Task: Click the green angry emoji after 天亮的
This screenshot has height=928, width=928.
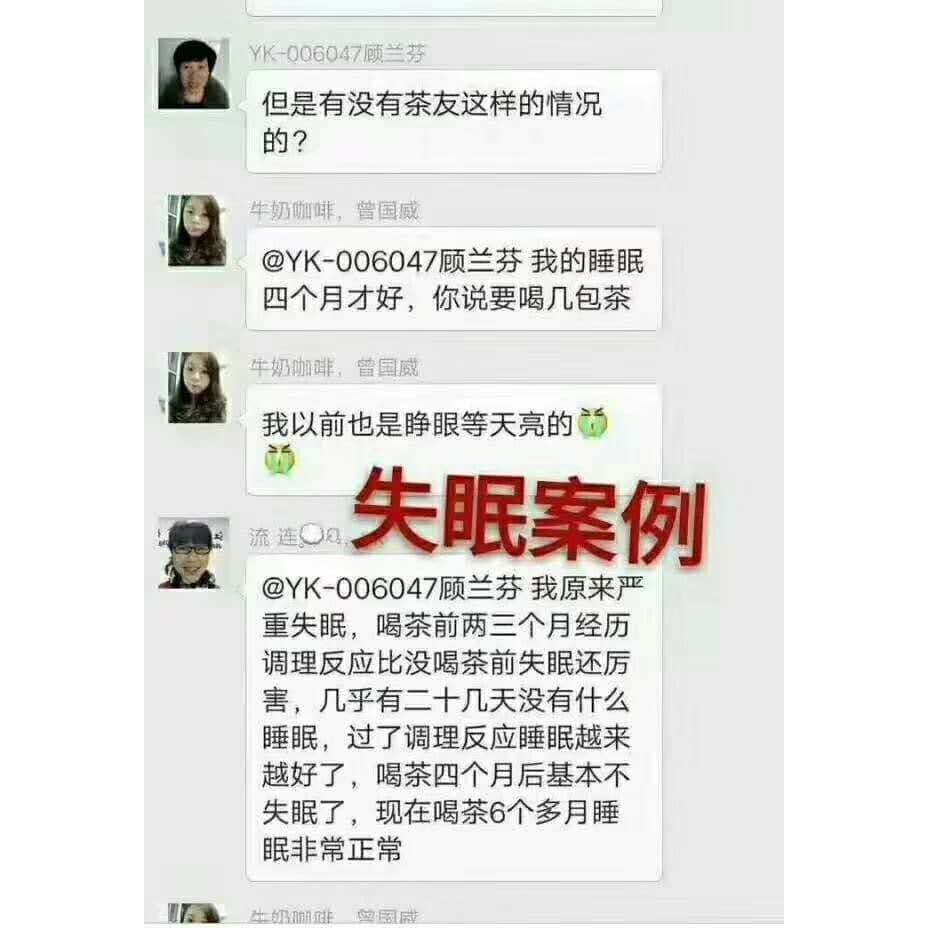Action: 592,424
